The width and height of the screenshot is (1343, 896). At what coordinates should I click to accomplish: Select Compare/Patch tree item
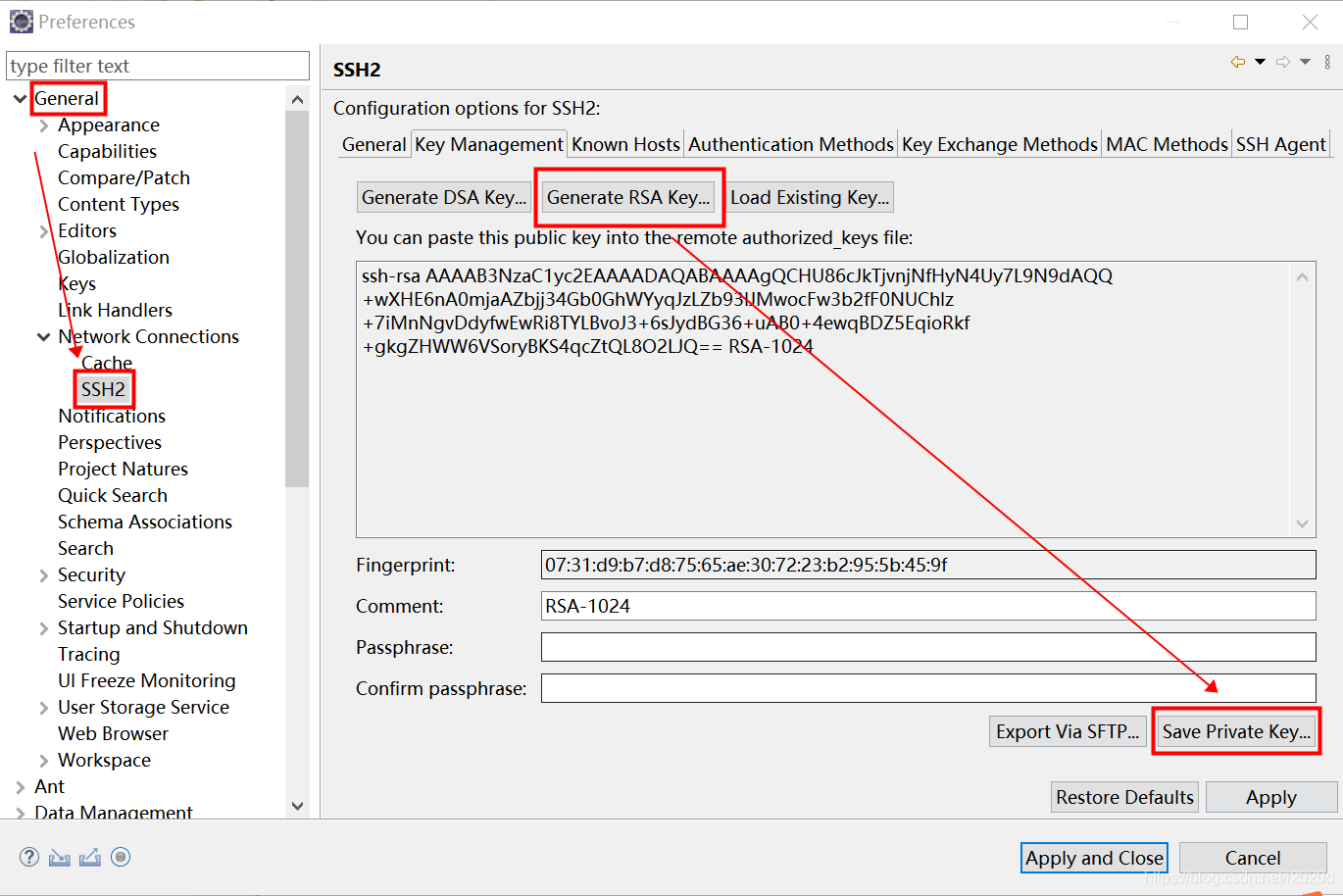(x=124, y=177)
